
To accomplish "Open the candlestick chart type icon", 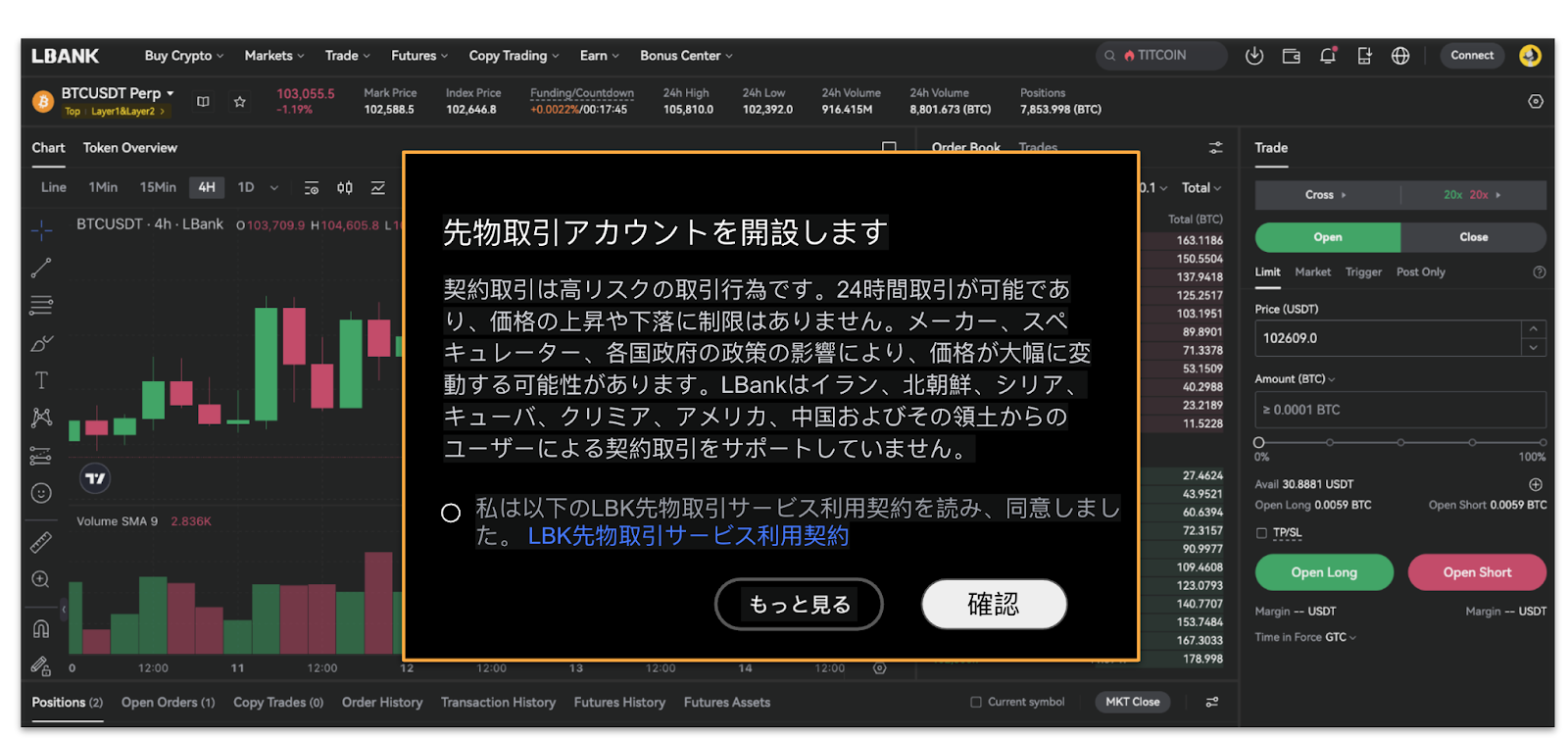I will click(x=345, y=187).
